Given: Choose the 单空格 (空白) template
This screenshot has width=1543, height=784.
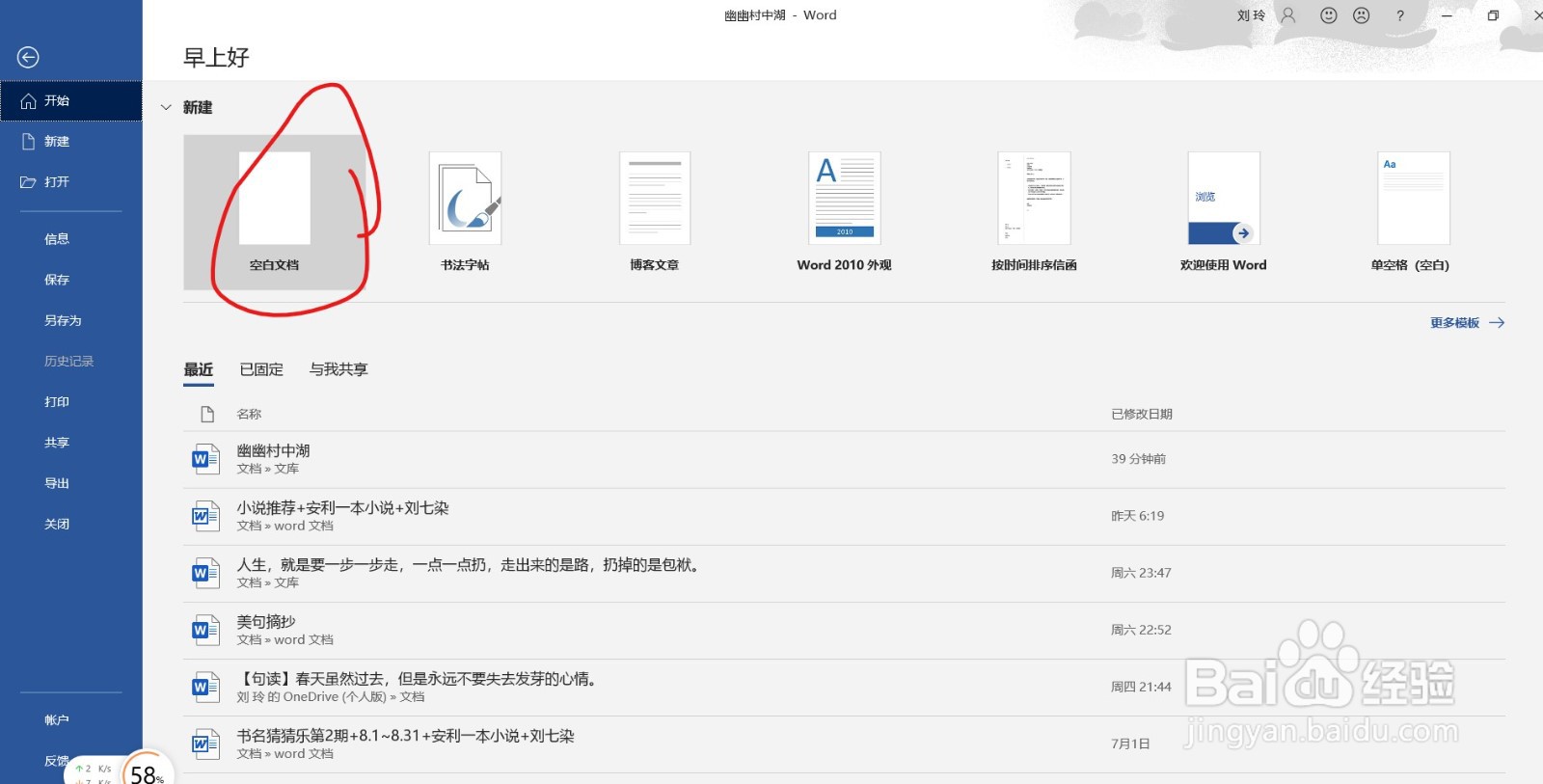Looking at the screenshot, I should point(1414,212).
